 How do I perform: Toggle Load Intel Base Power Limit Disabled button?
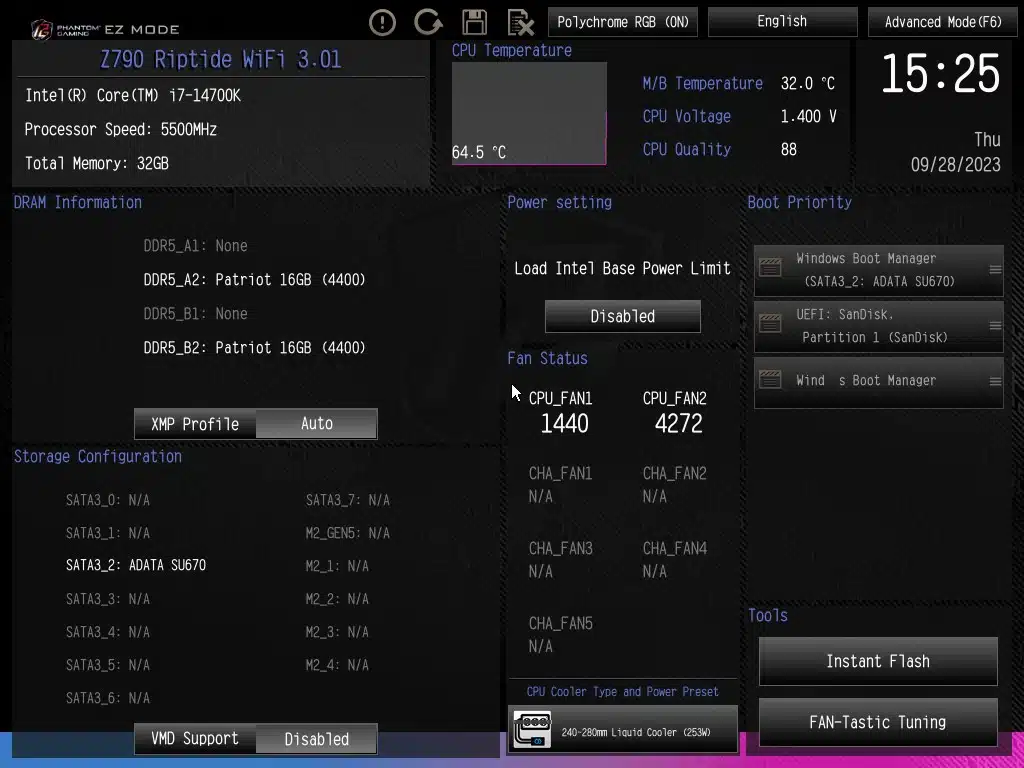pos(622,316)
